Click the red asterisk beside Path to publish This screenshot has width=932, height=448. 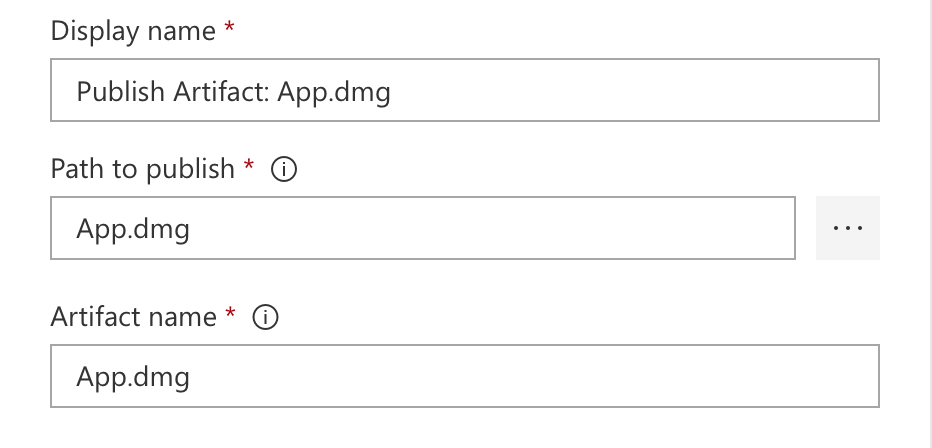[x=249, y=165]
